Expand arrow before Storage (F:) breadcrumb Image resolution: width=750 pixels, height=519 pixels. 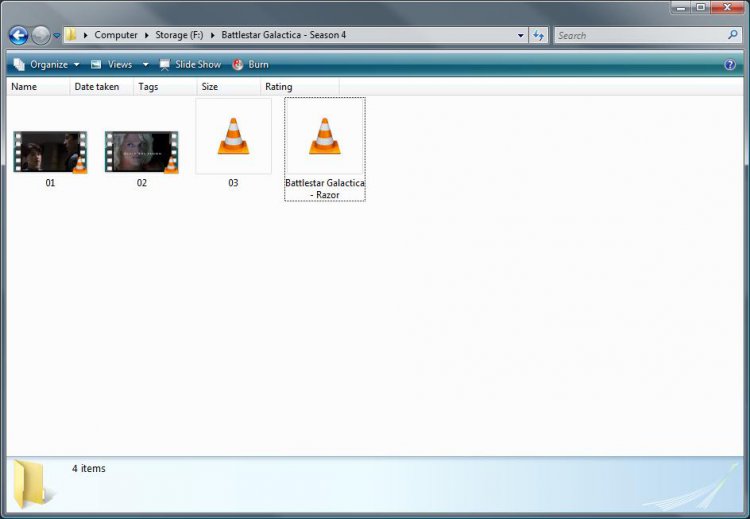click(x=146, y=35)
